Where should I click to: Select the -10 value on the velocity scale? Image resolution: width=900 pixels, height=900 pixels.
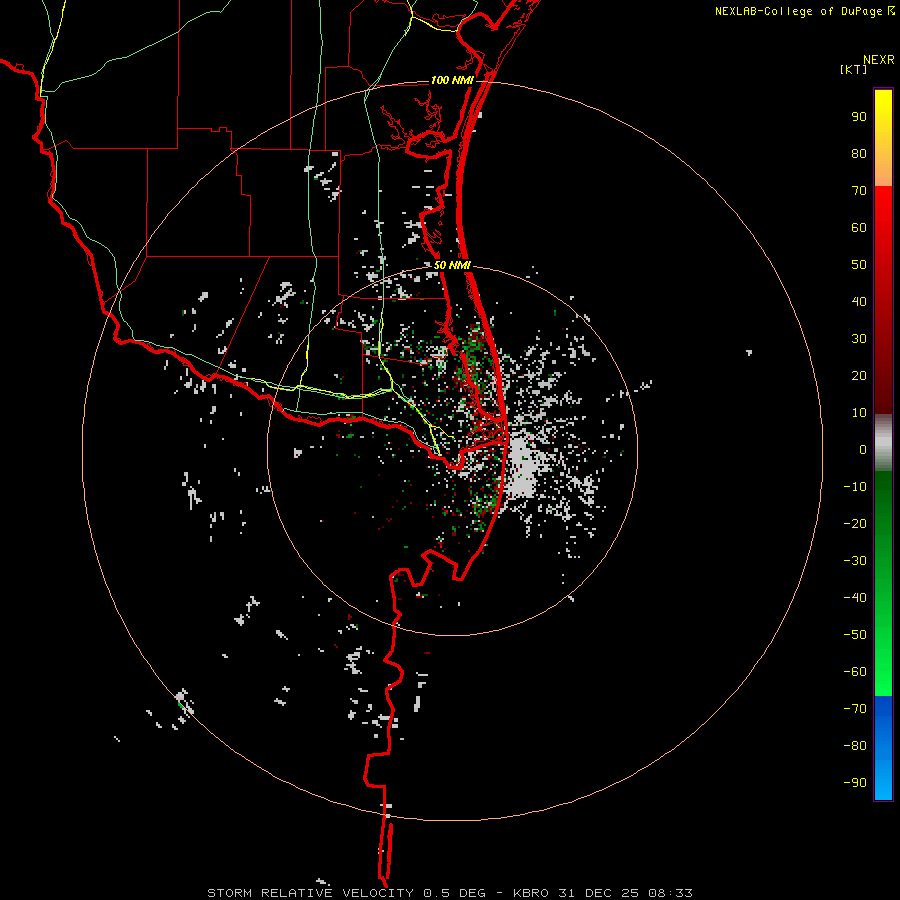[855, 487]
